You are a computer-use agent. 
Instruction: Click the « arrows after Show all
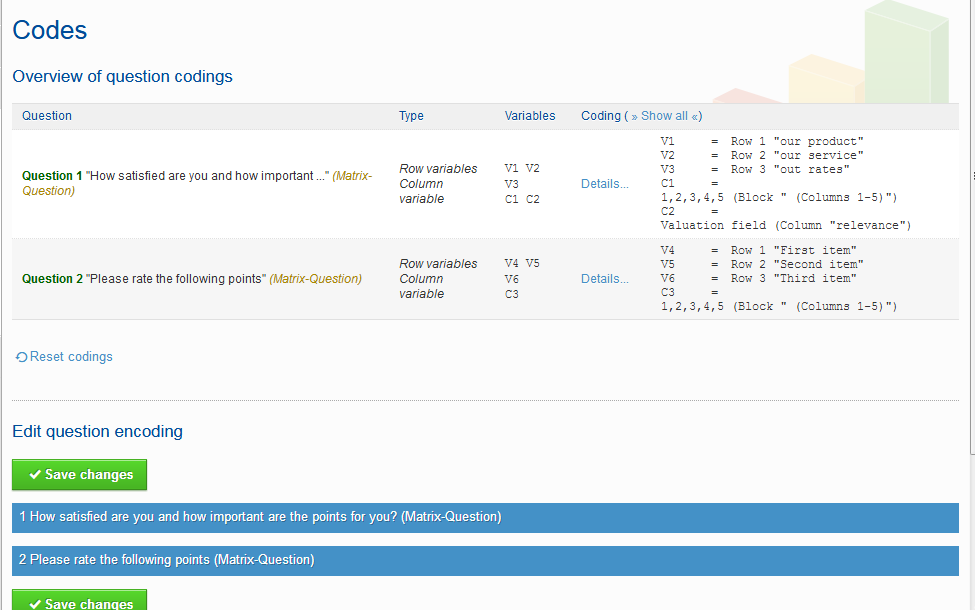[x=695, y=116]
